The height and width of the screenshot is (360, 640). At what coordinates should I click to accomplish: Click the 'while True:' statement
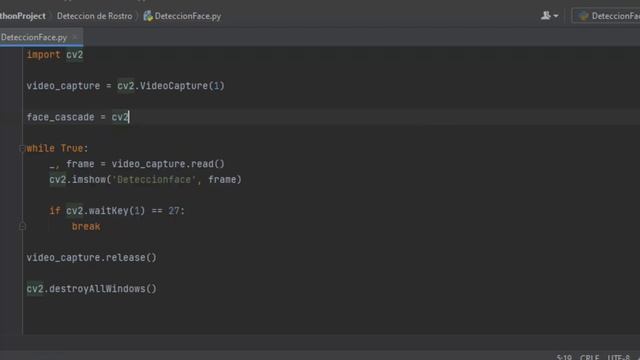(57, 148)
